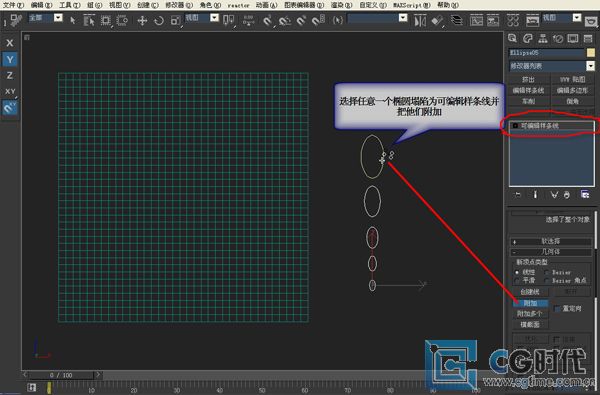Click the Ellipse05 object color swatch
The image size is (600, 395).
(591, 52)
